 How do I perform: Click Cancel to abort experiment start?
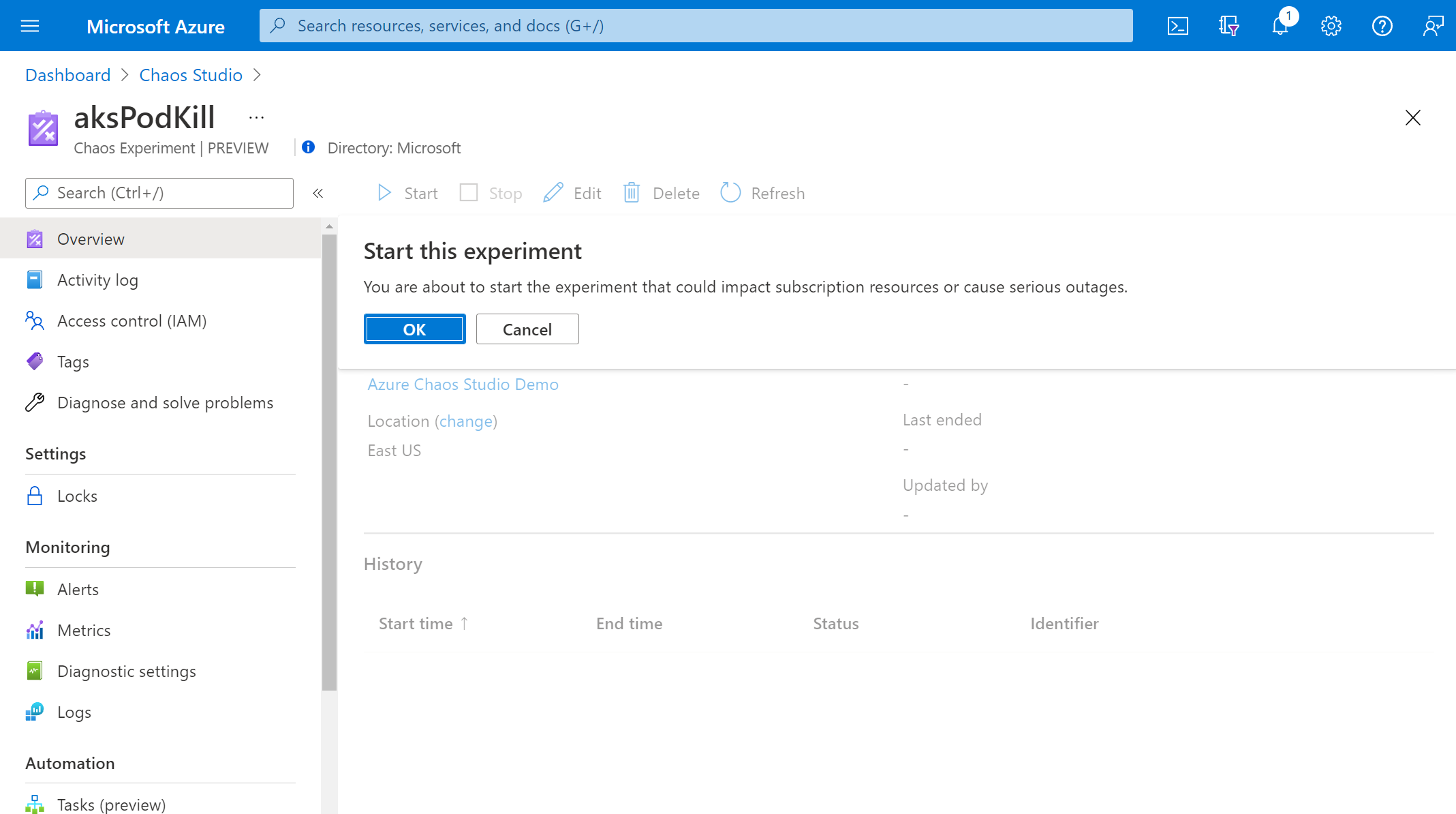coord(526,329)
